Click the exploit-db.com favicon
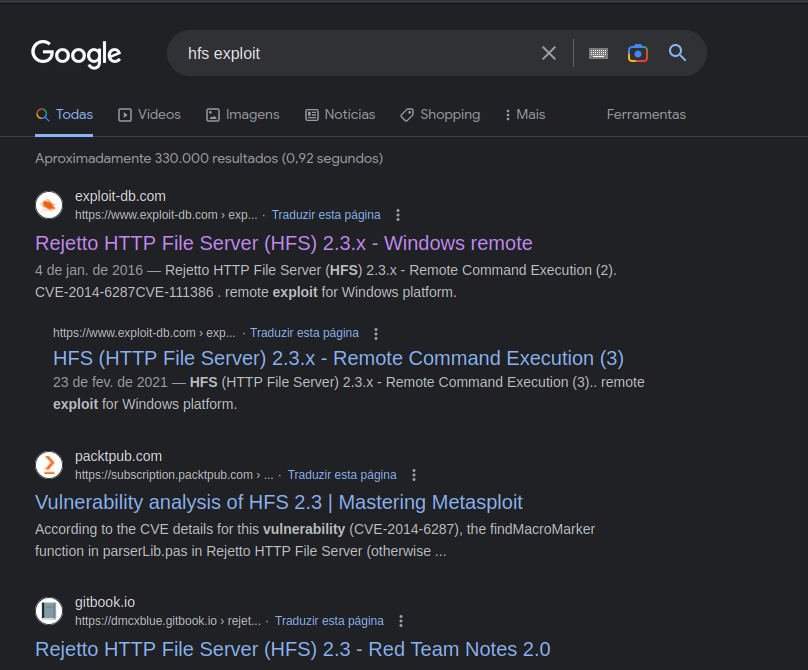Image resolution: width=808 pixels, height=670 pixels. (x=49, y=205)
